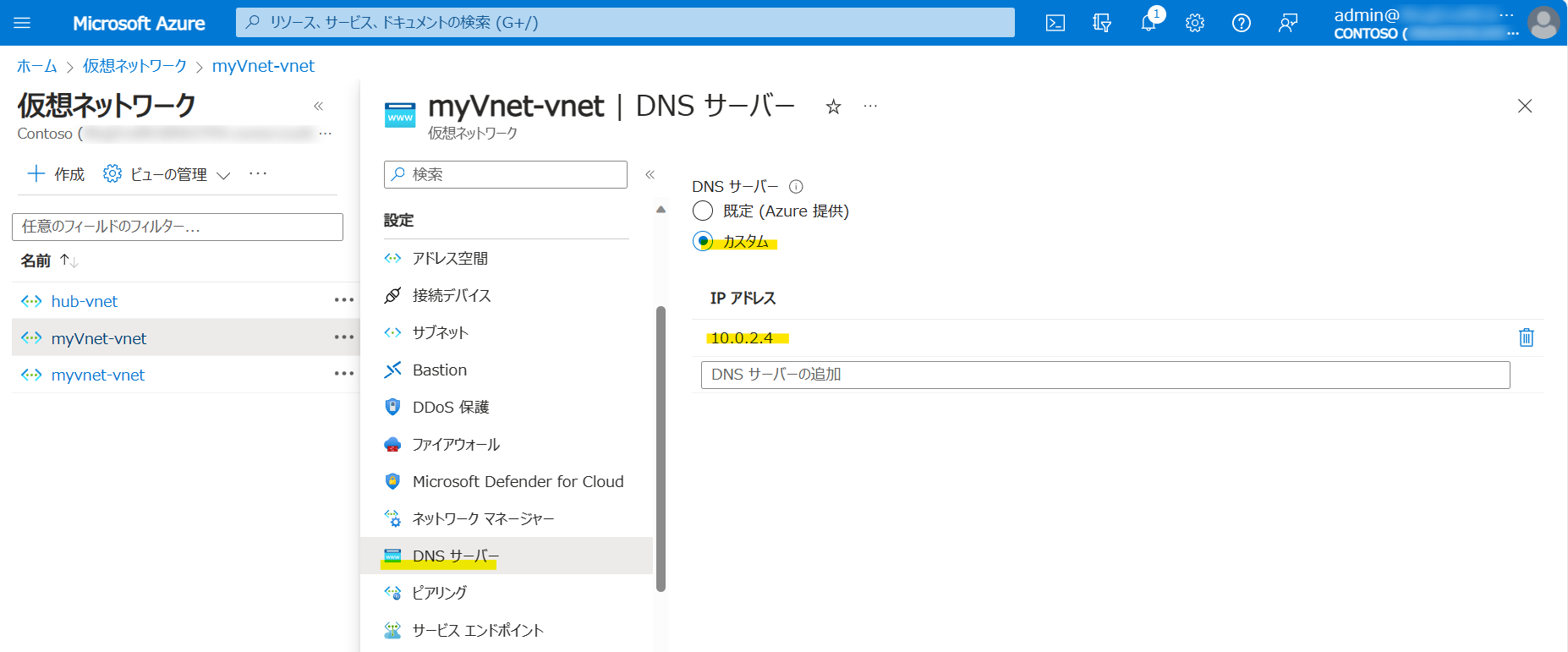The height and width of the screenshot is (652, 1568).
Task: Delete DNS server 10.0.2.4 with trash icon
Action: tap(1527, 337)
